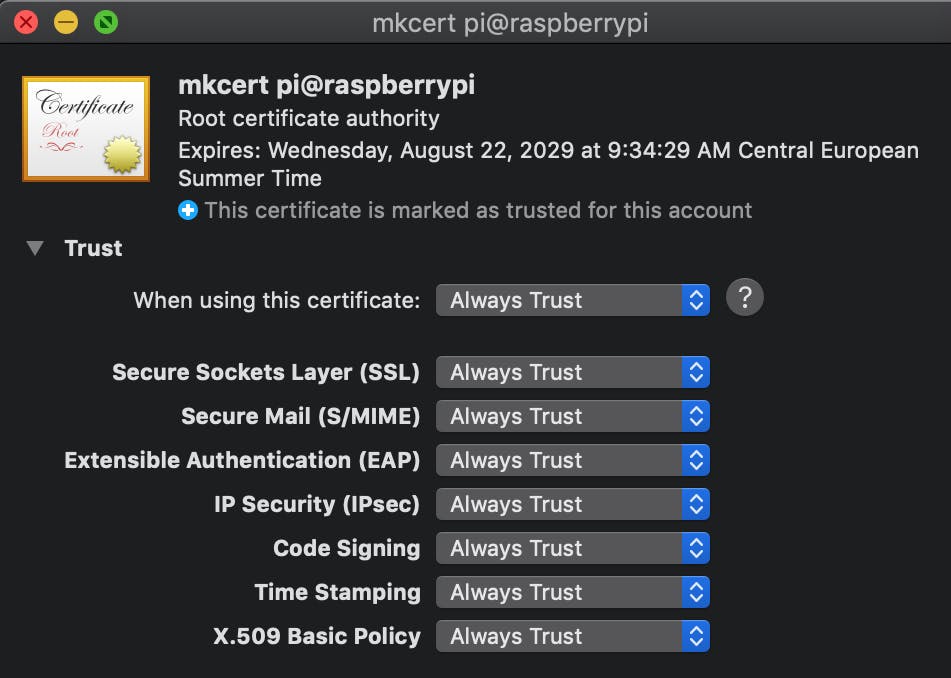Click the certificate root icon thumbnail
Viewport: 951px width, 678px height.
86,129
